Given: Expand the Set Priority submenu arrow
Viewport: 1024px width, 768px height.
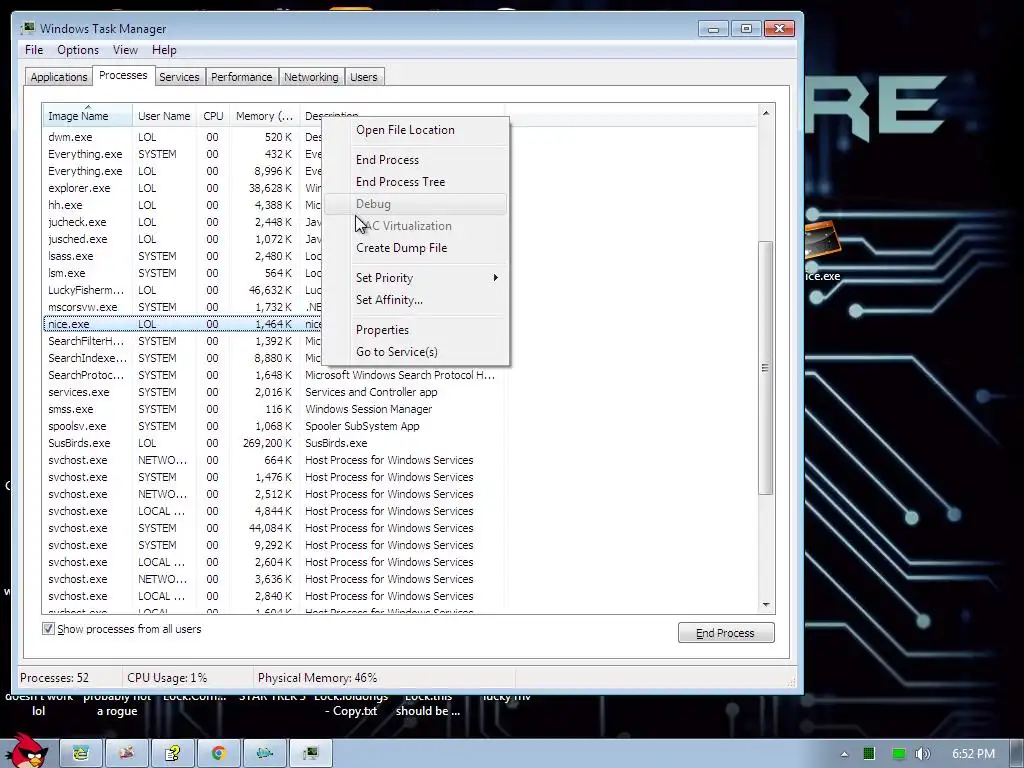Looking at the screenshot, I should pos(496,278).
